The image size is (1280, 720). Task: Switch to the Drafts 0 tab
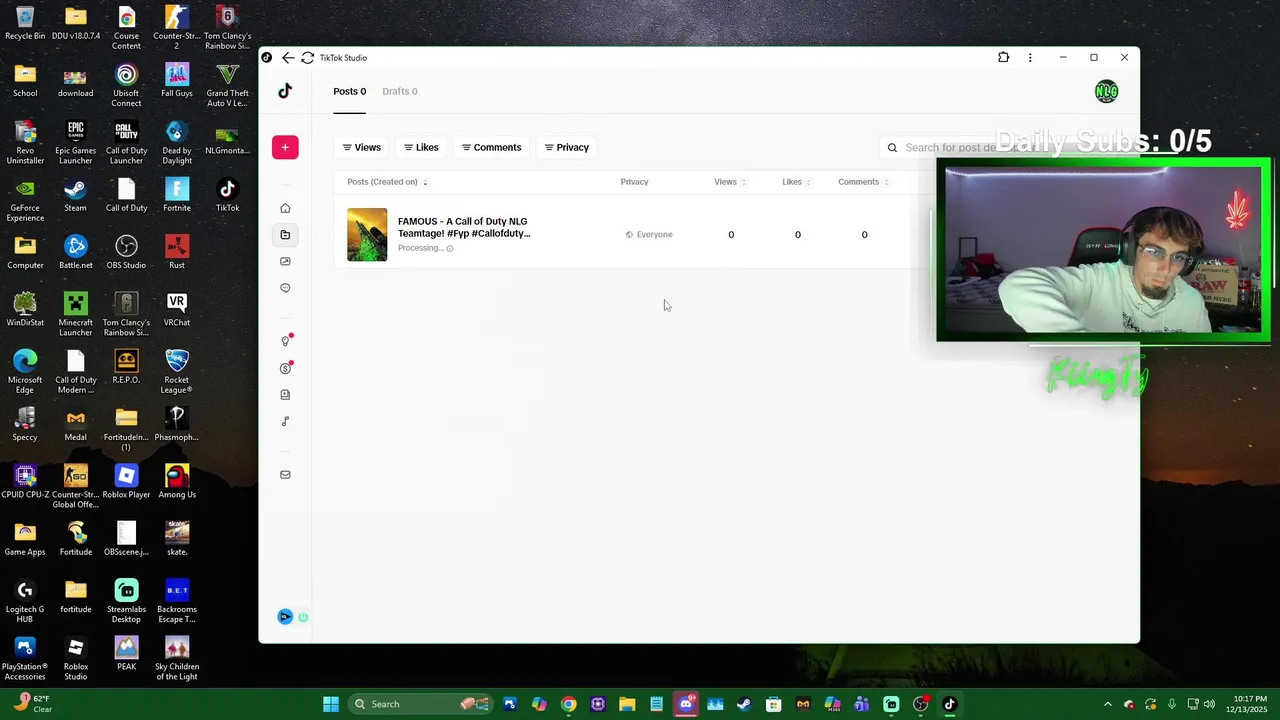(400, 91)
